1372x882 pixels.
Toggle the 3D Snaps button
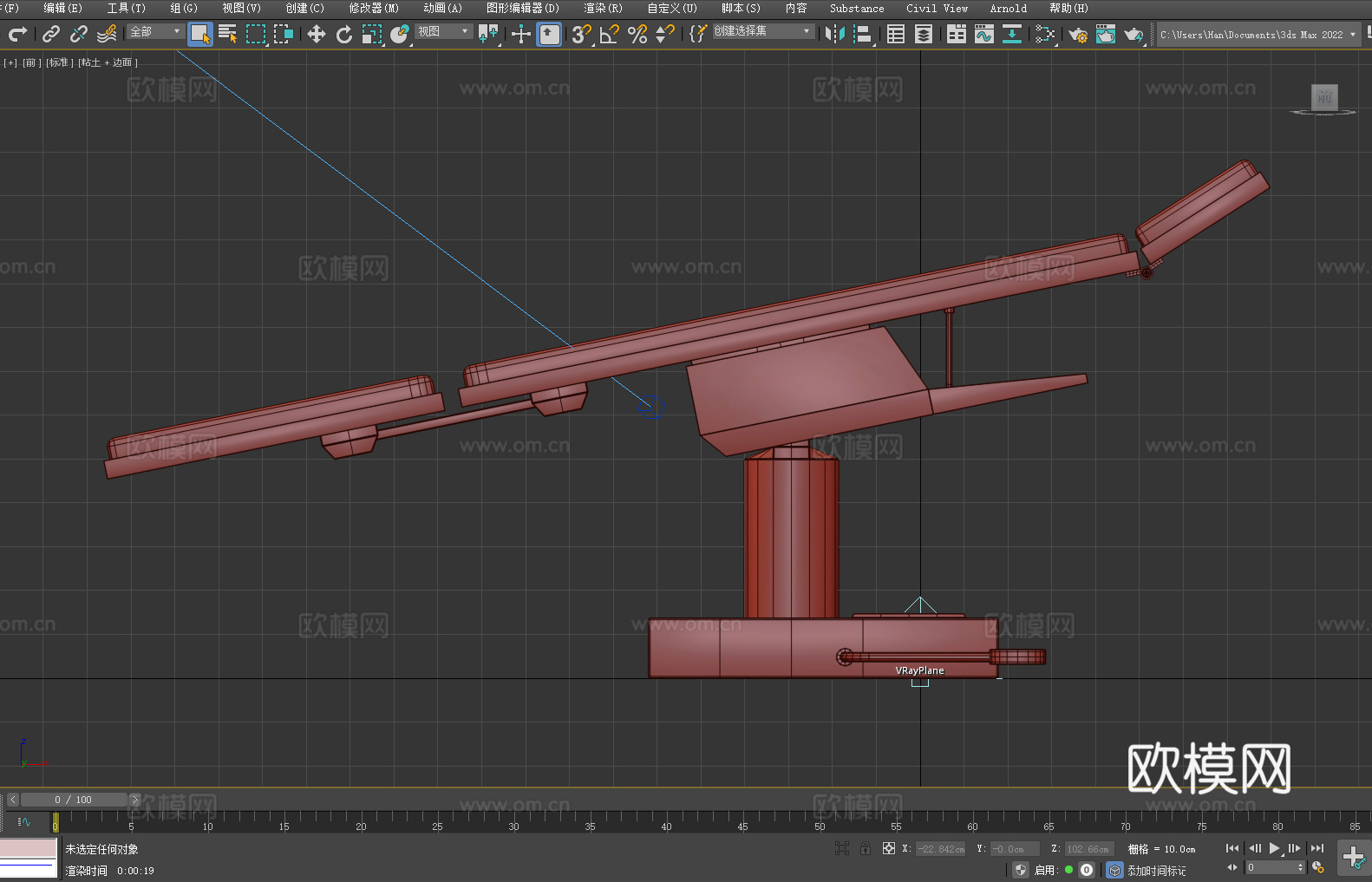(581, 34)
